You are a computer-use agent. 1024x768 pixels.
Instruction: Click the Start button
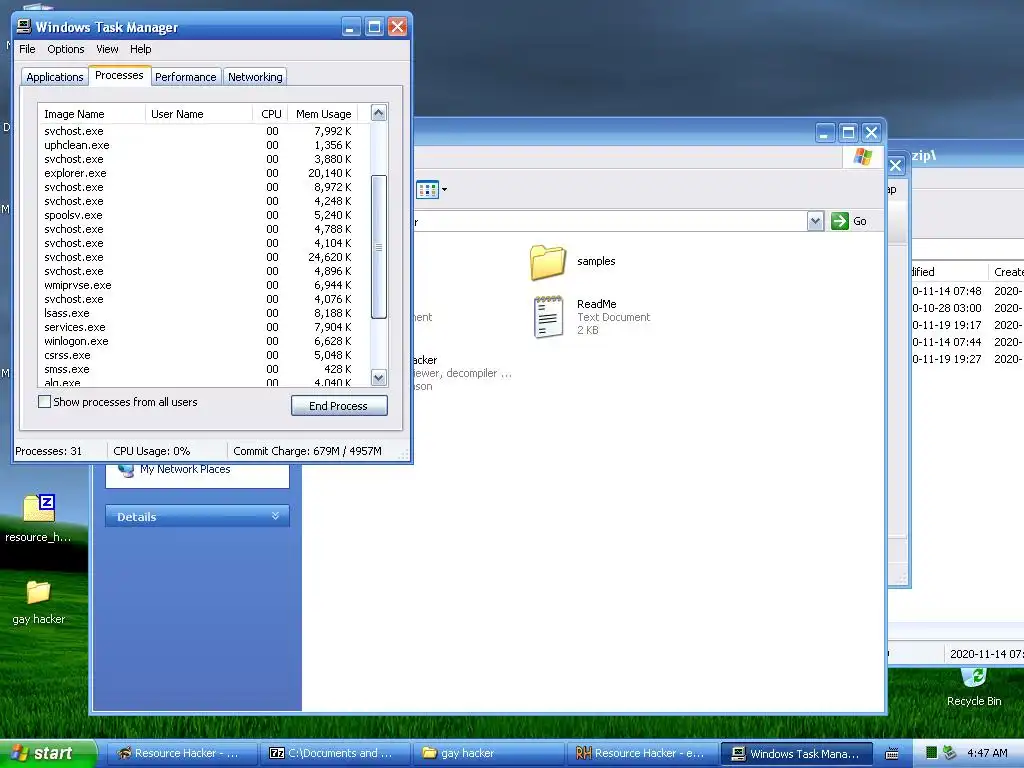coord(47,753)
